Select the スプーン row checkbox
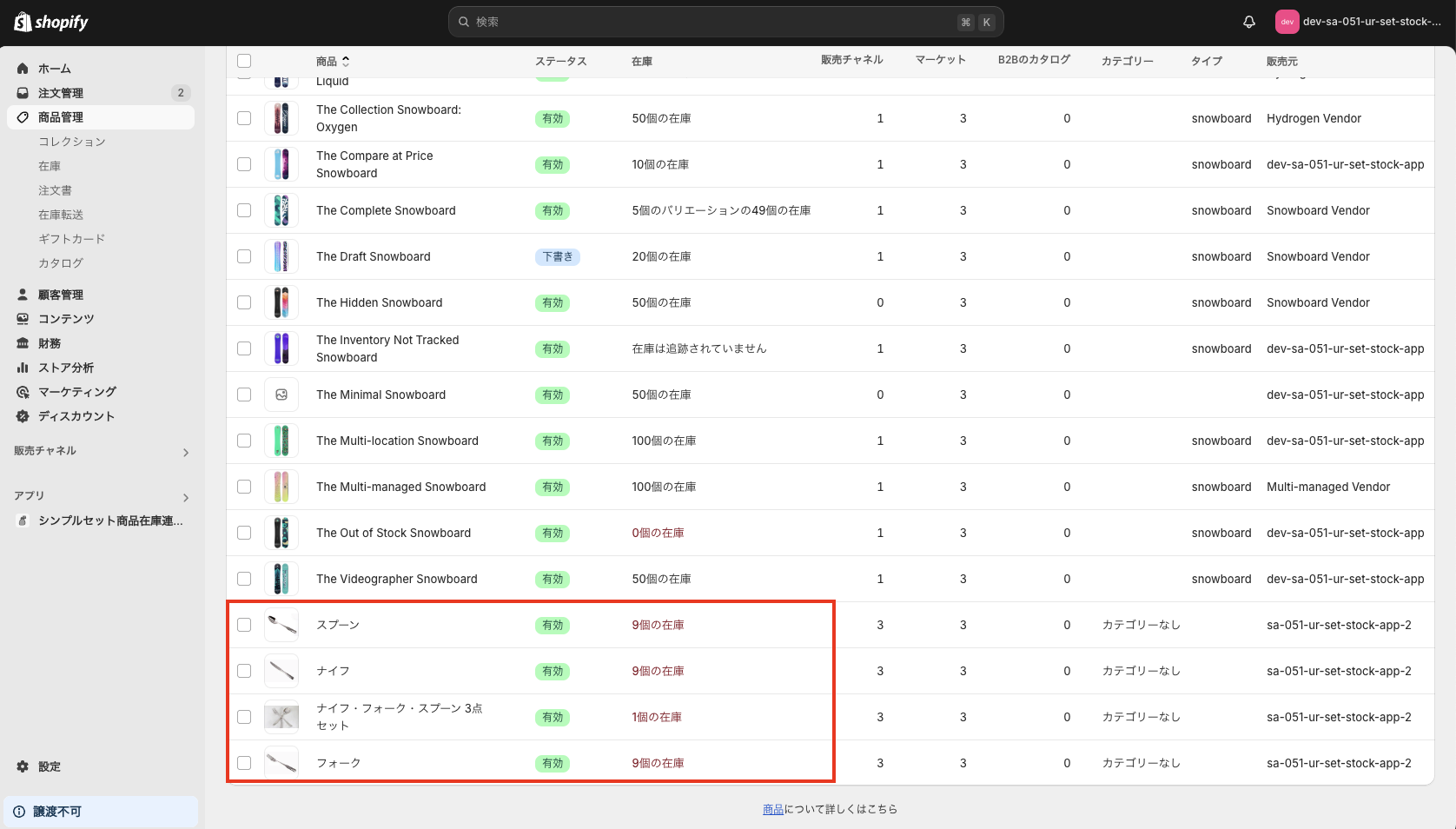1456x829 pixels. [x=244, y=625]
